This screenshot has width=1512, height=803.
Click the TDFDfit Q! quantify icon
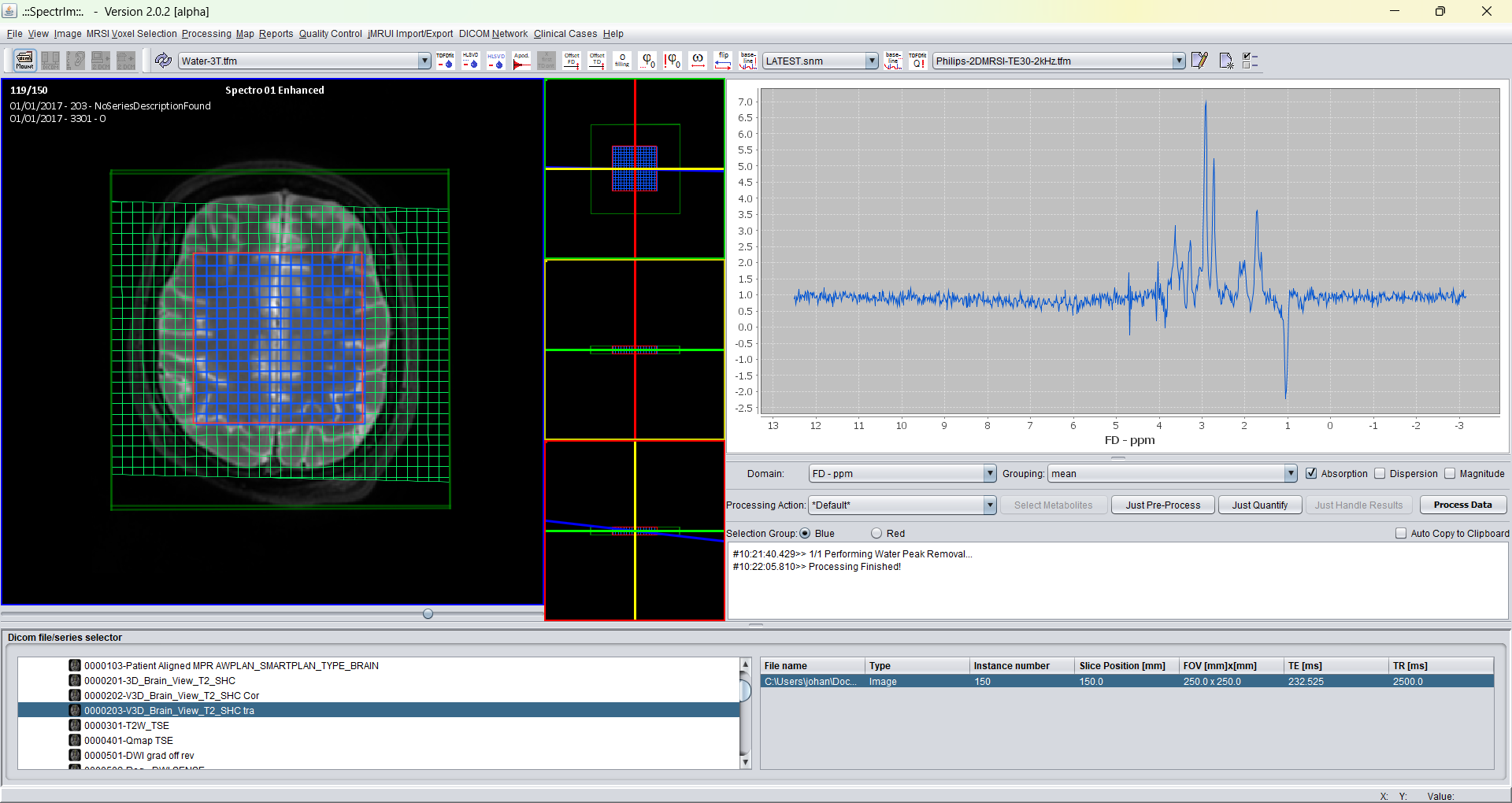[918, 61]
